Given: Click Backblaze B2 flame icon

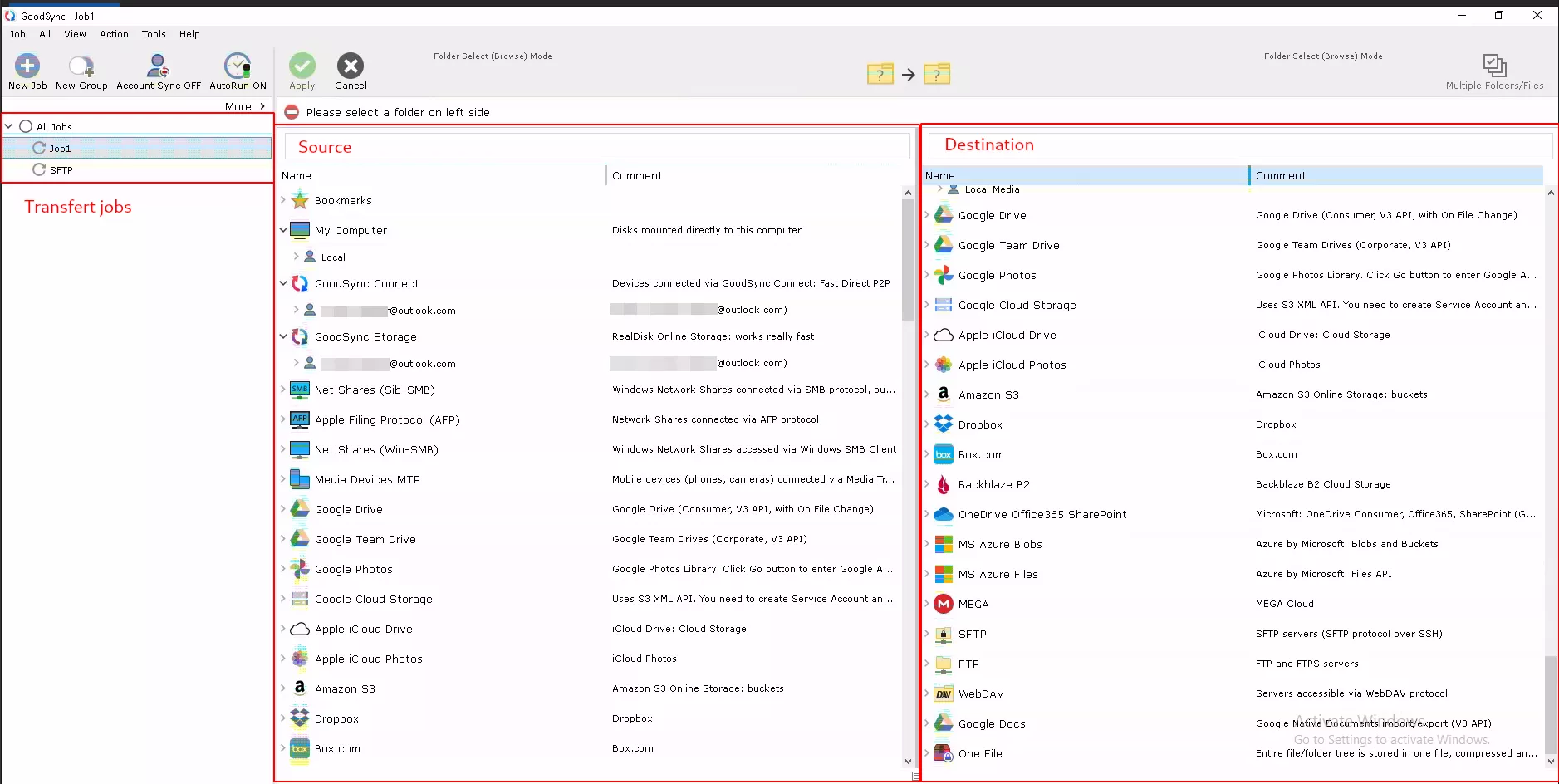Looking at the screenshot, I should [x=944, y=484].
